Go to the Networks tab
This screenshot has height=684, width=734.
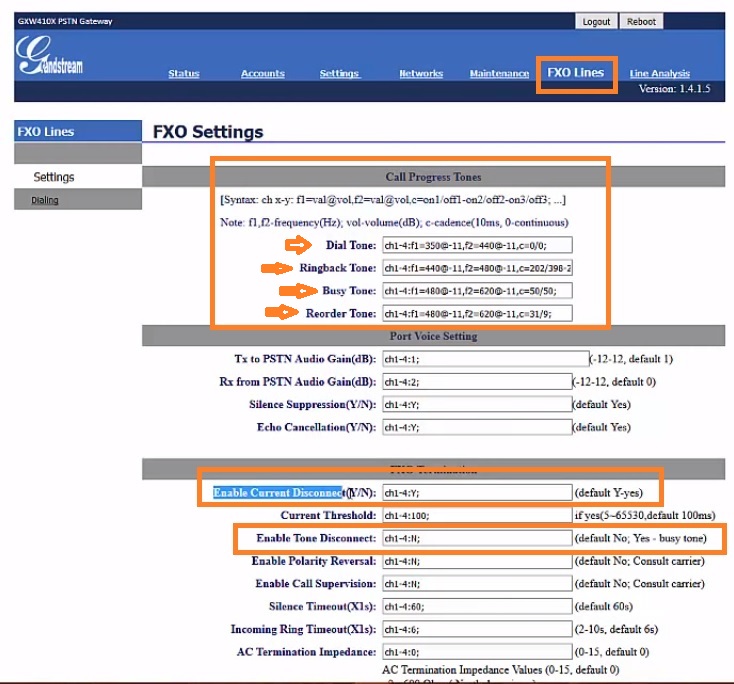421,74
